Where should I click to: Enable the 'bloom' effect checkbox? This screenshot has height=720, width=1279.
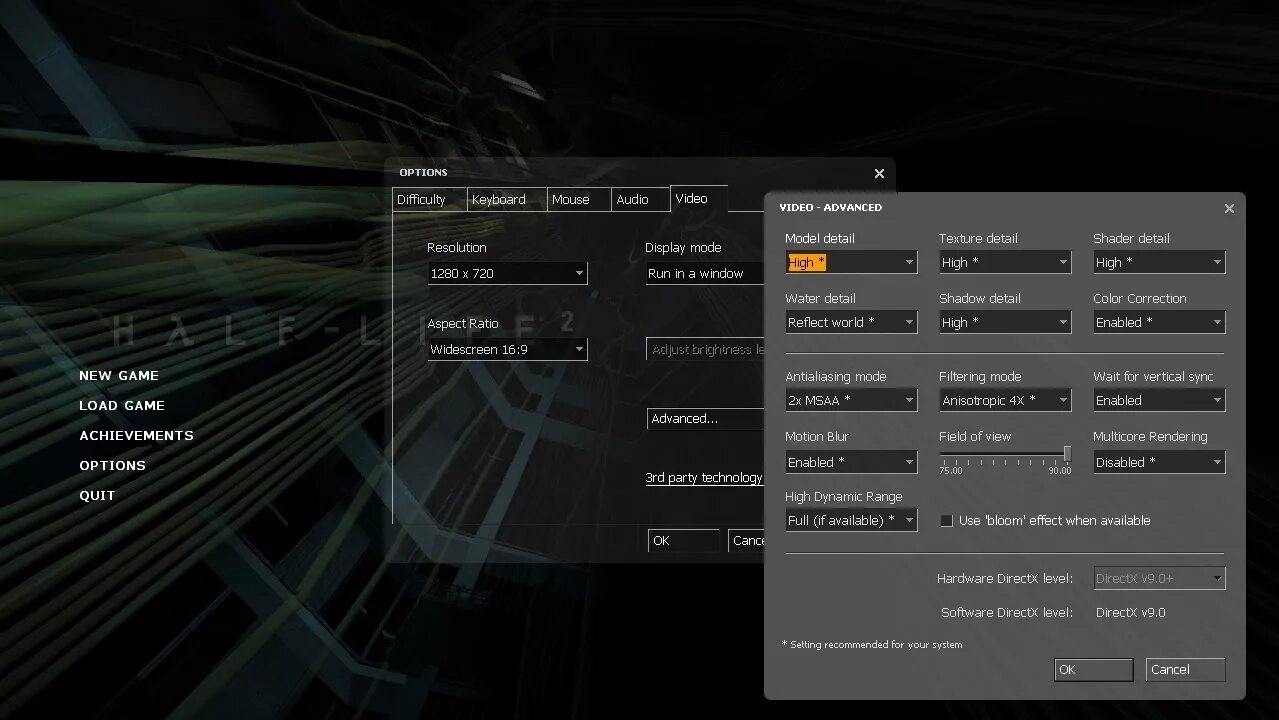click(x=946, y=521)
